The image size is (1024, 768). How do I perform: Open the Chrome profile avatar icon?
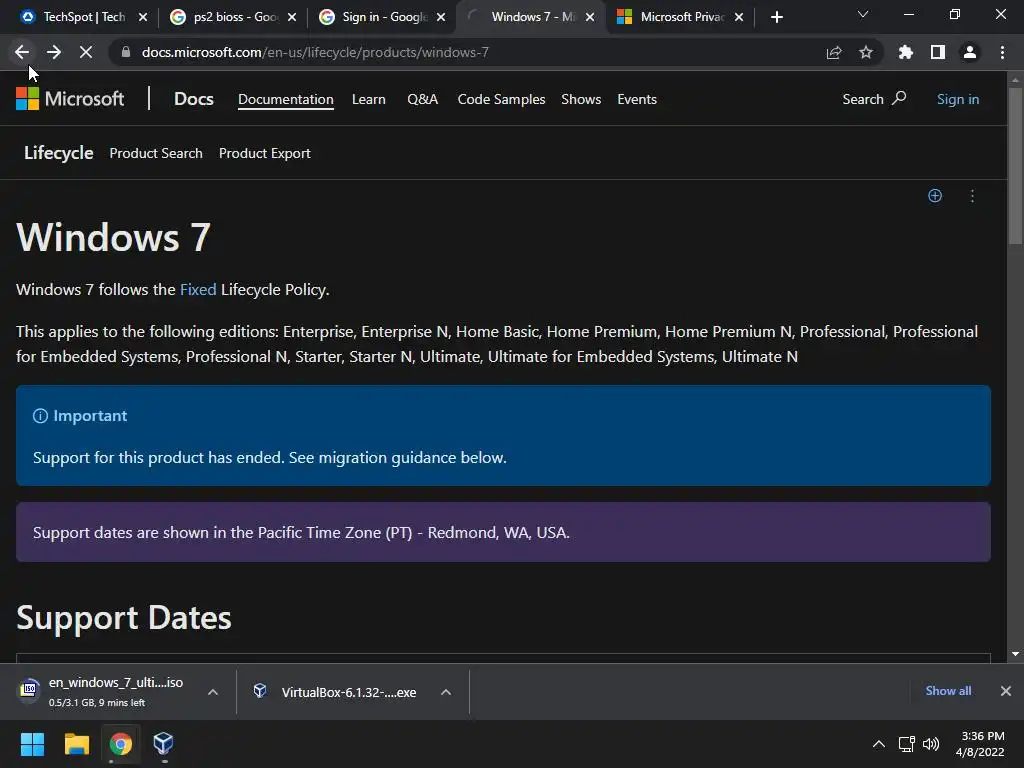click(x=970, y=52)
